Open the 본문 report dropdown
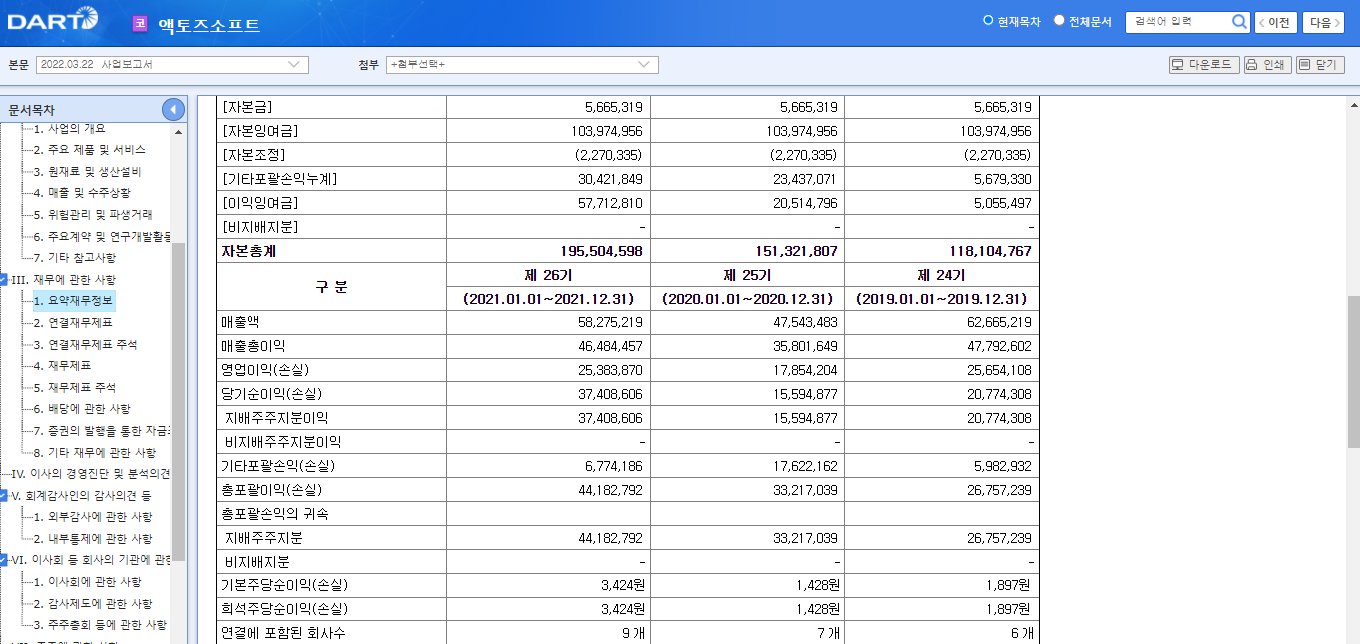The image size is (1360, 644). pyautogui.click(x=172, y=65)
